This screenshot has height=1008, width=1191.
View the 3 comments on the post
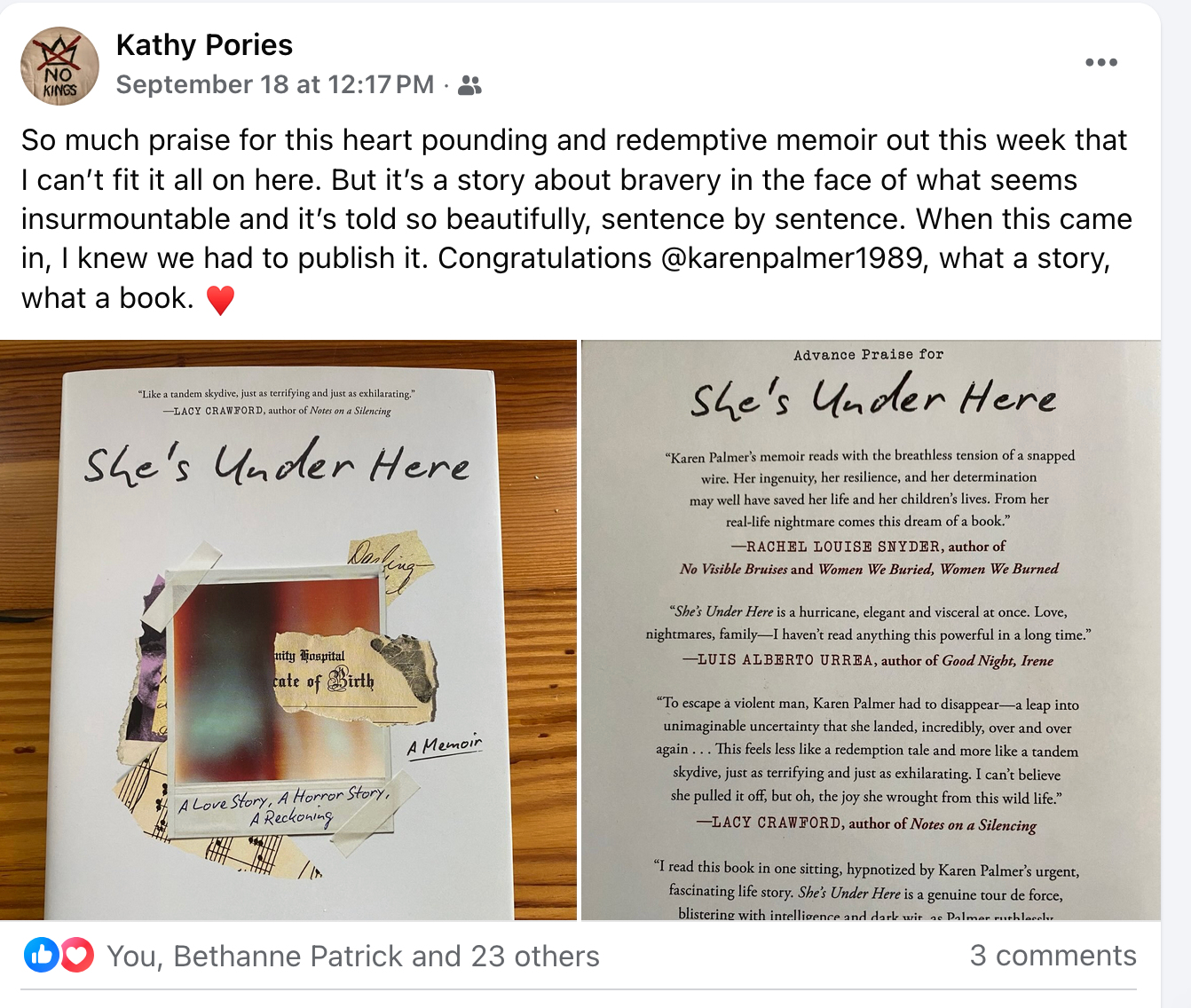(x=1053, y=955)
